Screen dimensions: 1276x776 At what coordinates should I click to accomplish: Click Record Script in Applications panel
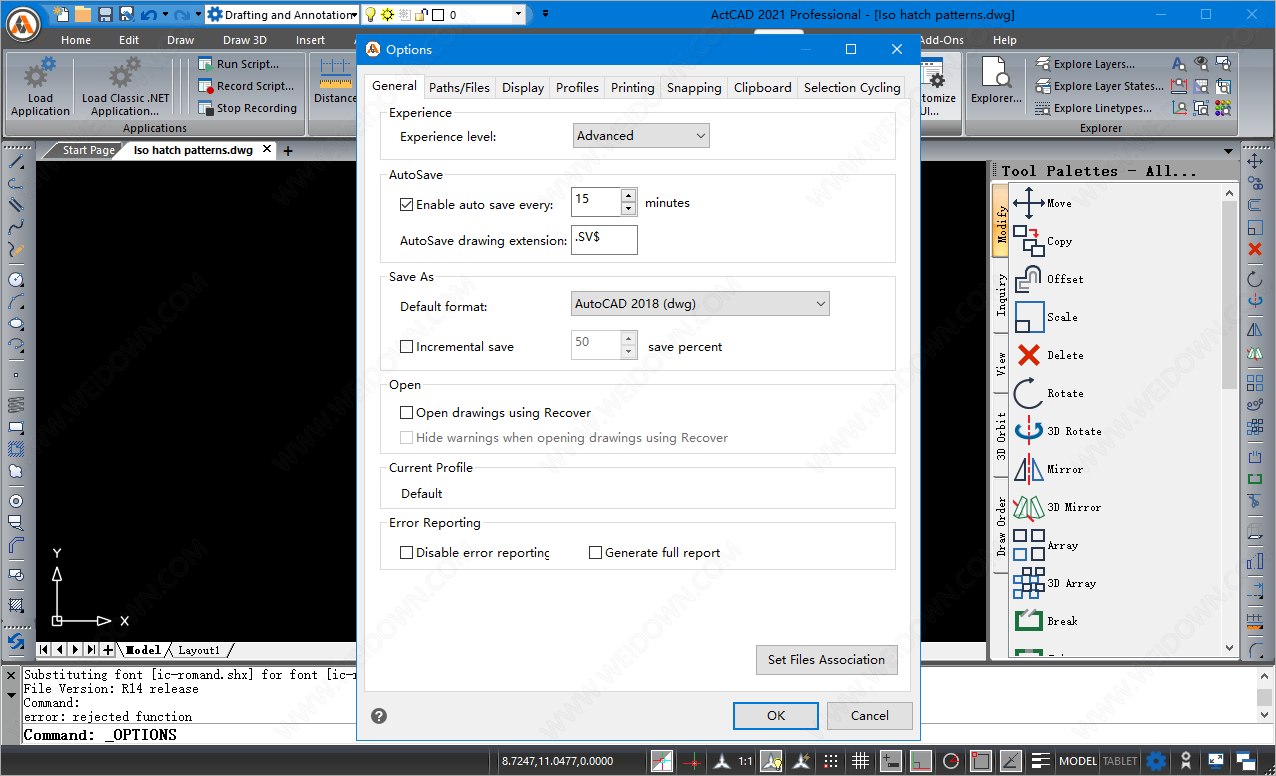[246, 86]
